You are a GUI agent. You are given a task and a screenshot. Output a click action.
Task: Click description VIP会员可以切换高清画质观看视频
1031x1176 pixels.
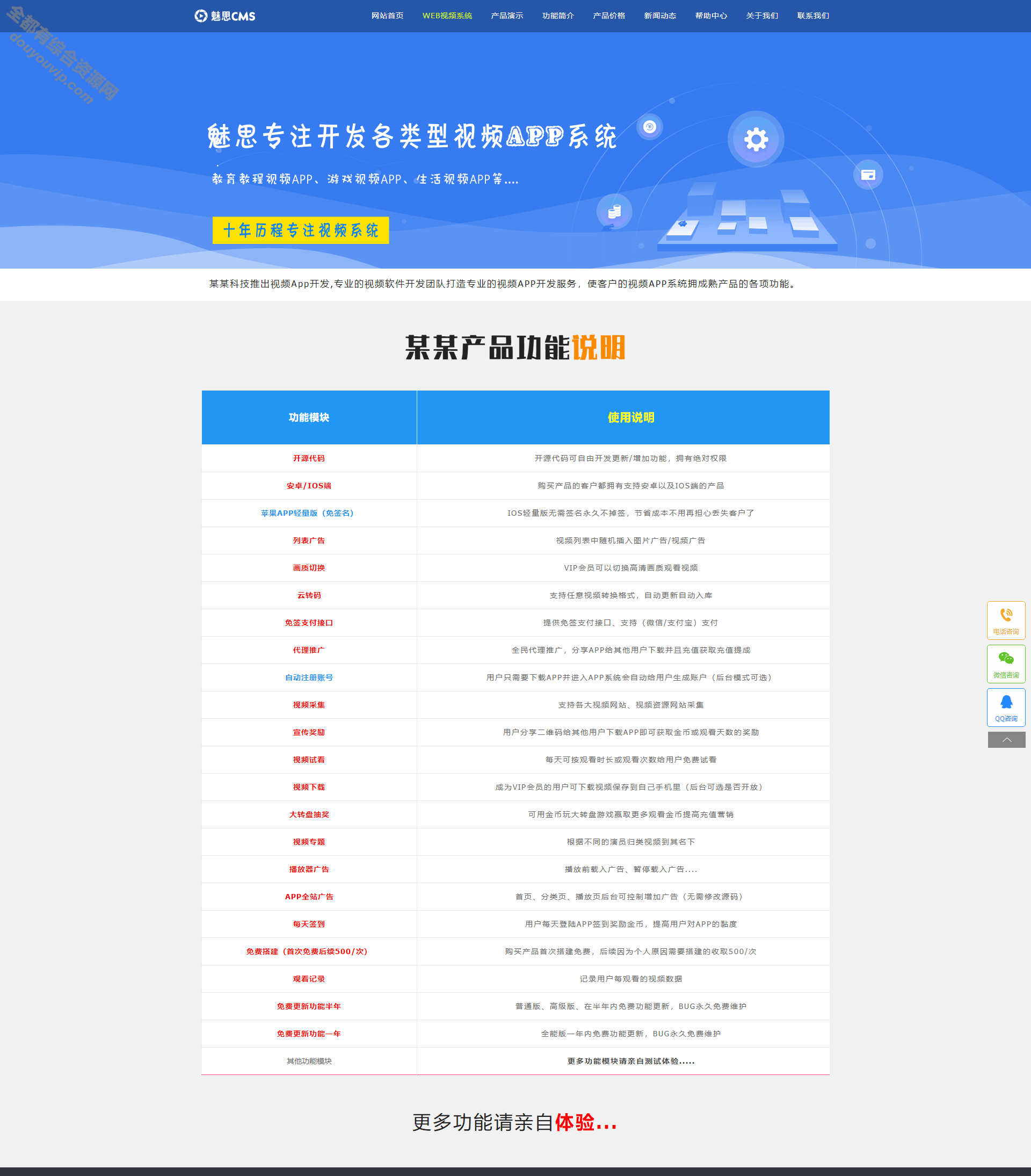tap(631, 568)
